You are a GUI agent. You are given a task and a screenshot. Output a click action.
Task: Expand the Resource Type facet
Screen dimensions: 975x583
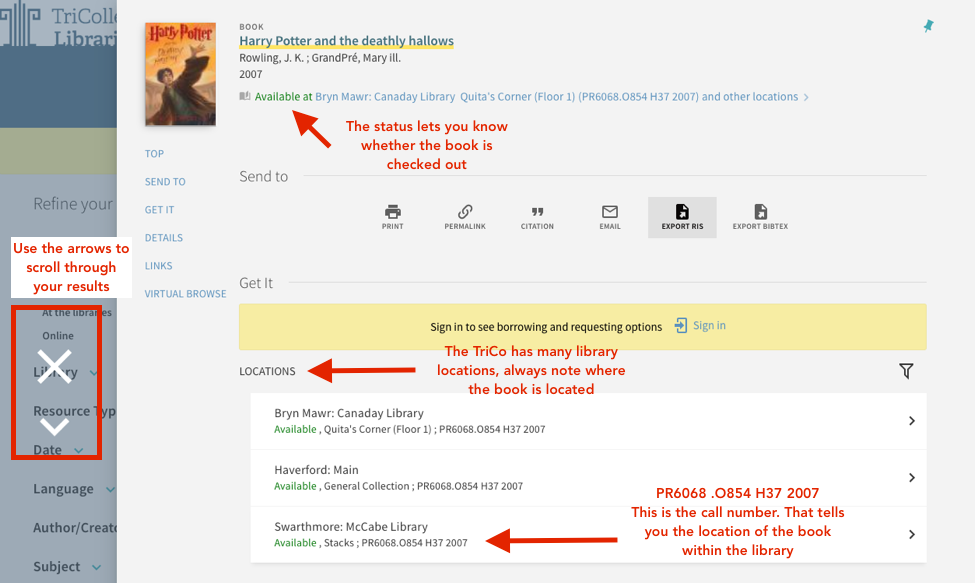tap(75, 411)
